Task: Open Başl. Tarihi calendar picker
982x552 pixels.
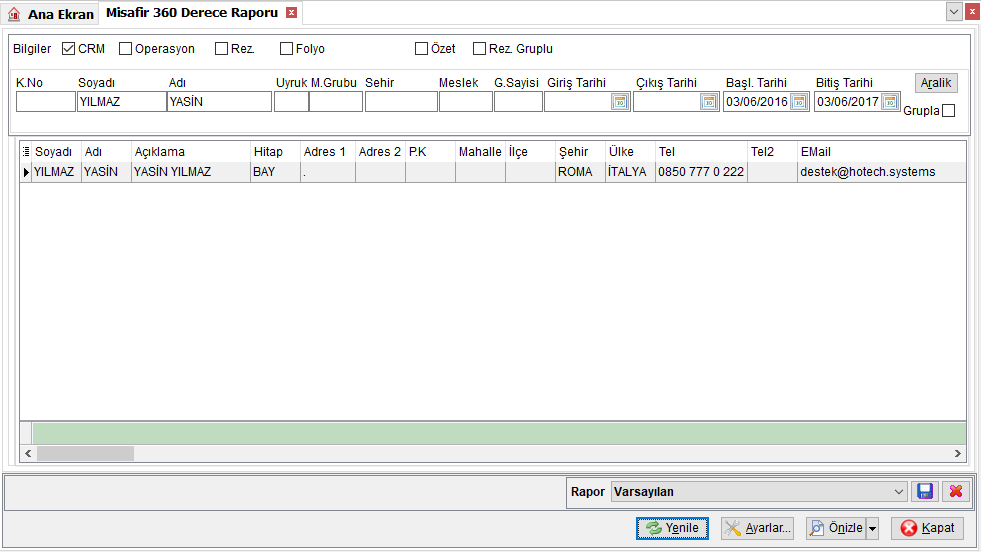Action: 799,102
